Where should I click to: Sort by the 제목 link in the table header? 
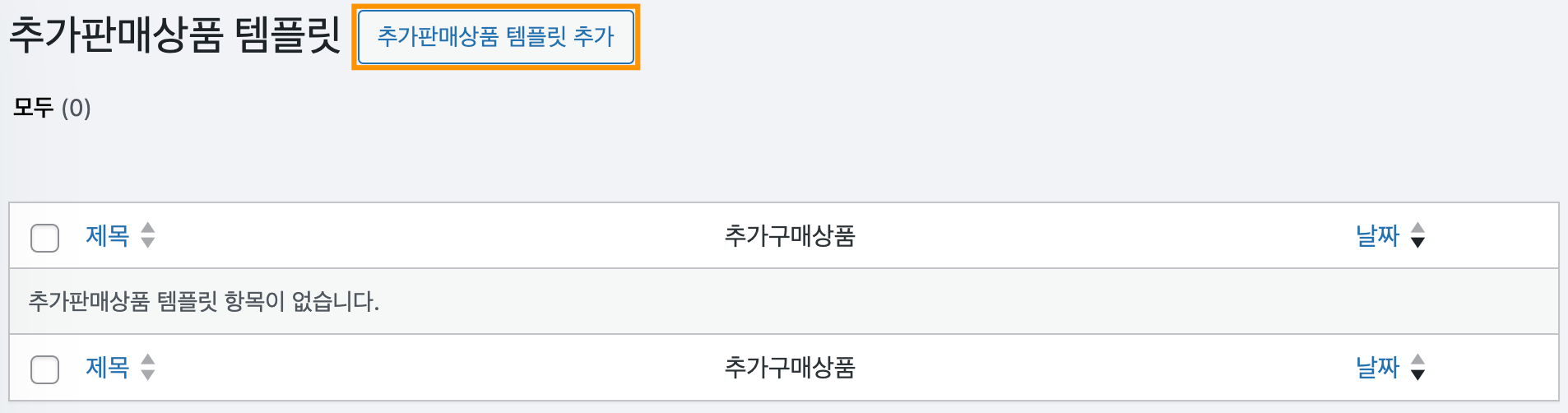(108, 236)
